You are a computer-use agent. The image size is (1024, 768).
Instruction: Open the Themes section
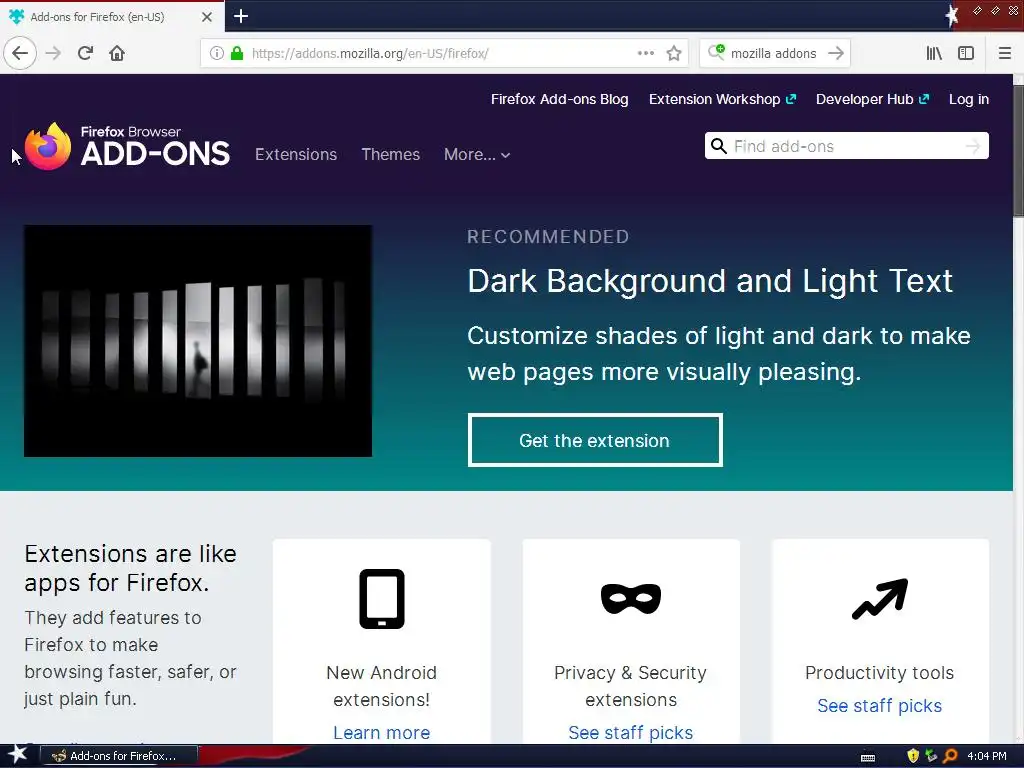391,154
